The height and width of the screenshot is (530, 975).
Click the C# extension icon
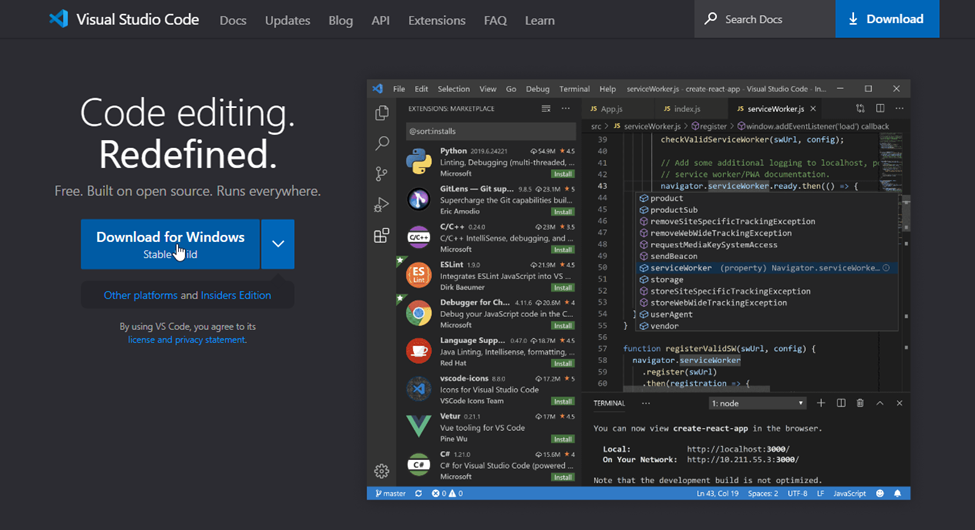(419, 465)
